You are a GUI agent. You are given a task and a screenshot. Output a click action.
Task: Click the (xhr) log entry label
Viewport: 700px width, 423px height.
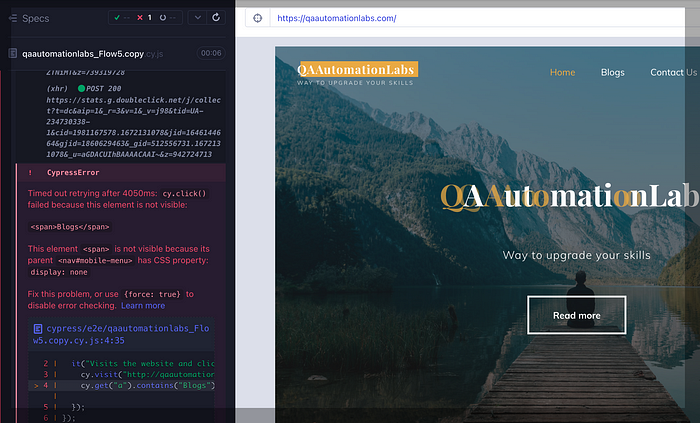pyautogui.click(x=57, y=88)
